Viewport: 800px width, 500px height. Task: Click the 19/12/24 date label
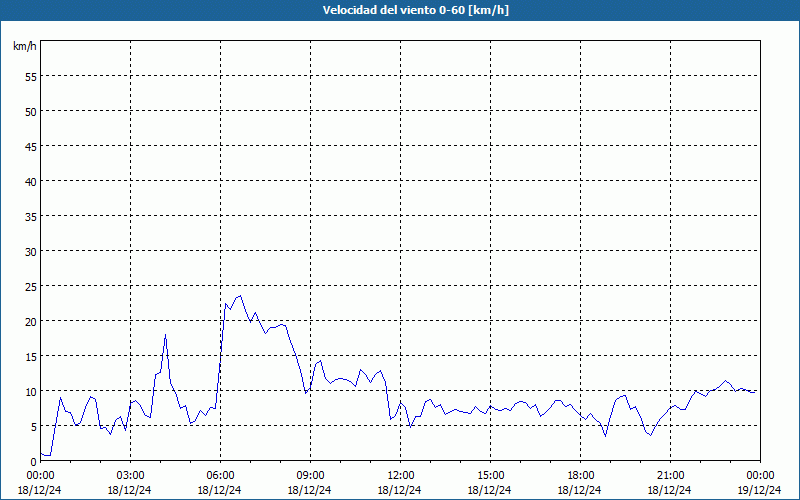pyautogui.click(x=759, y=490)
